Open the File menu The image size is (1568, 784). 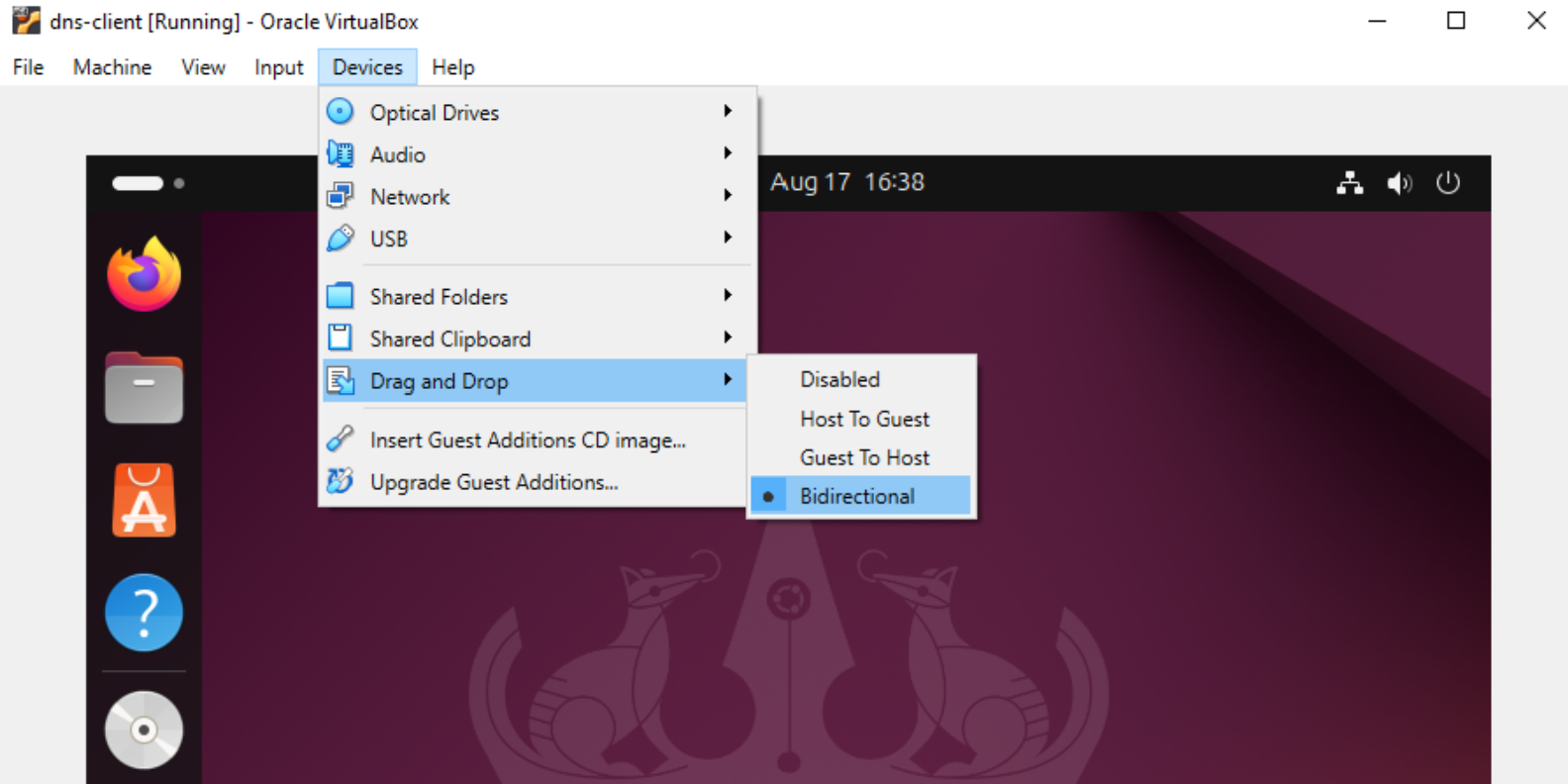28,67
